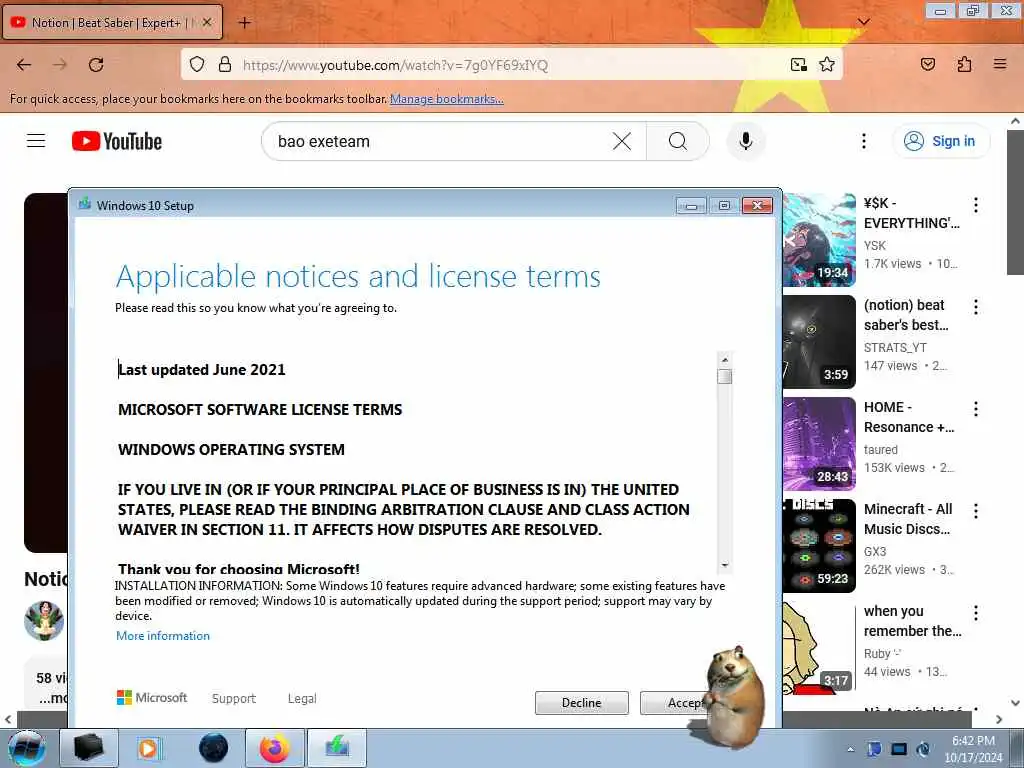The image size is (1024, 768).
Task: Show hidden tray icons arrow
Action: coord(850,749)
